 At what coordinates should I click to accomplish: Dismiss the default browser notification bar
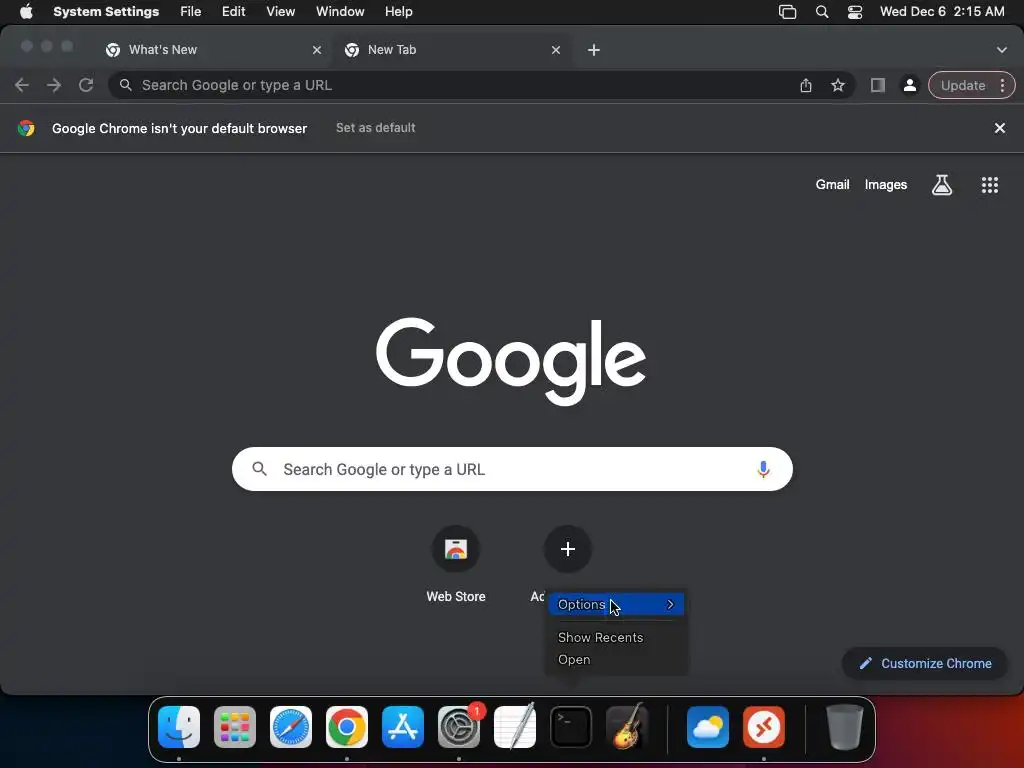[999, 128]
